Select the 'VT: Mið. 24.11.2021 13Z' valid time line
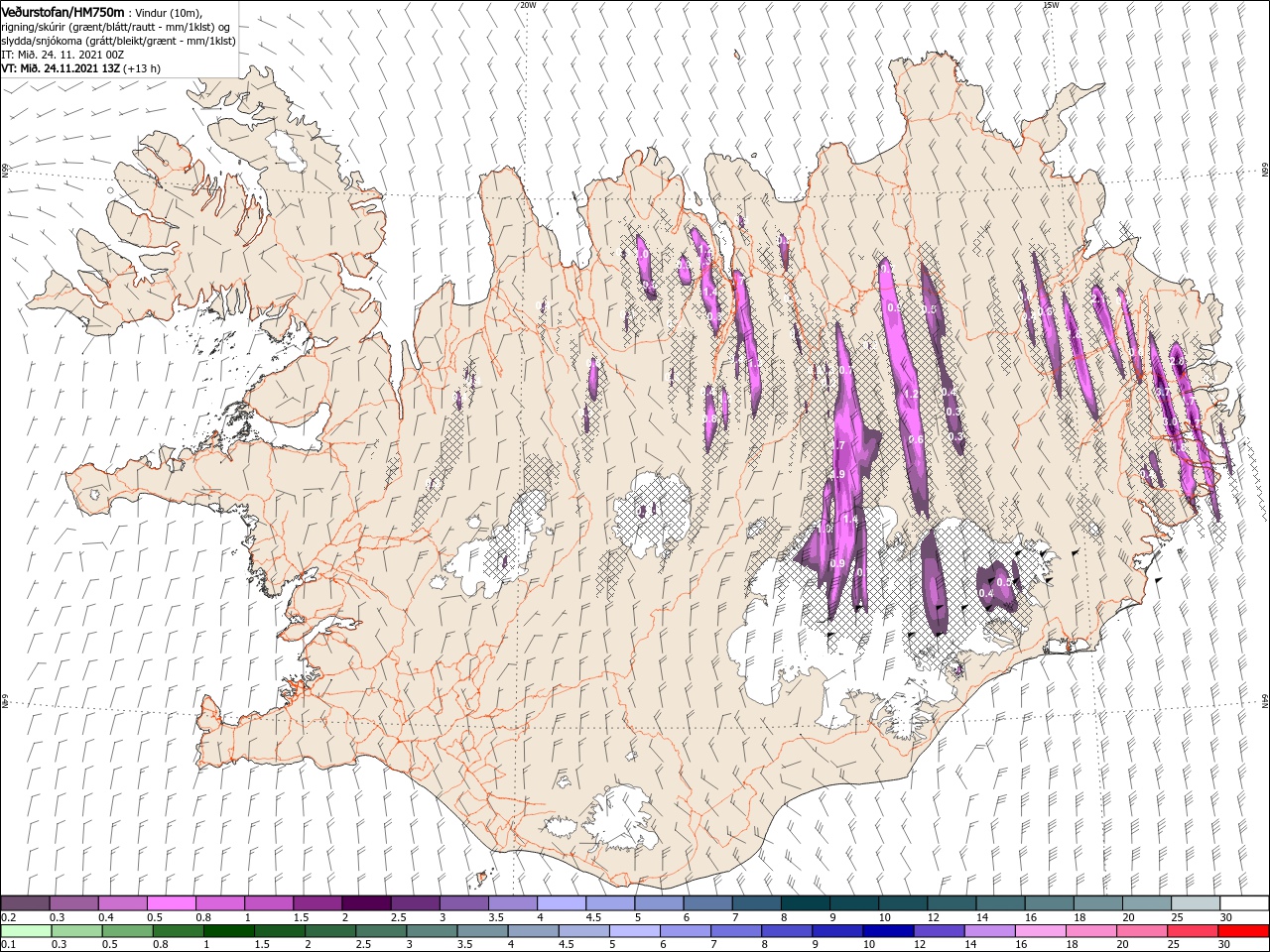Viewport: 1270px width, 952px height. point(81,68)
